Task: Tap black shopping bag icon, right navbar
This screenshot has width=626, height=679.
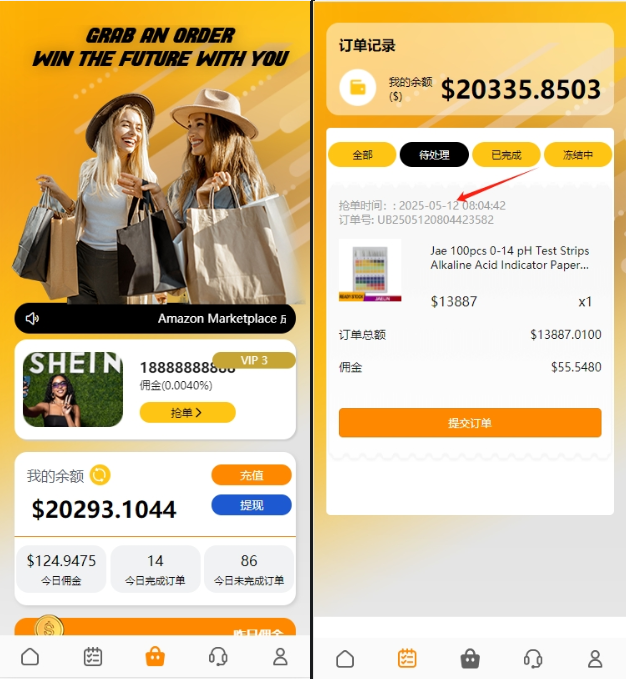Action: pos(470,659)
